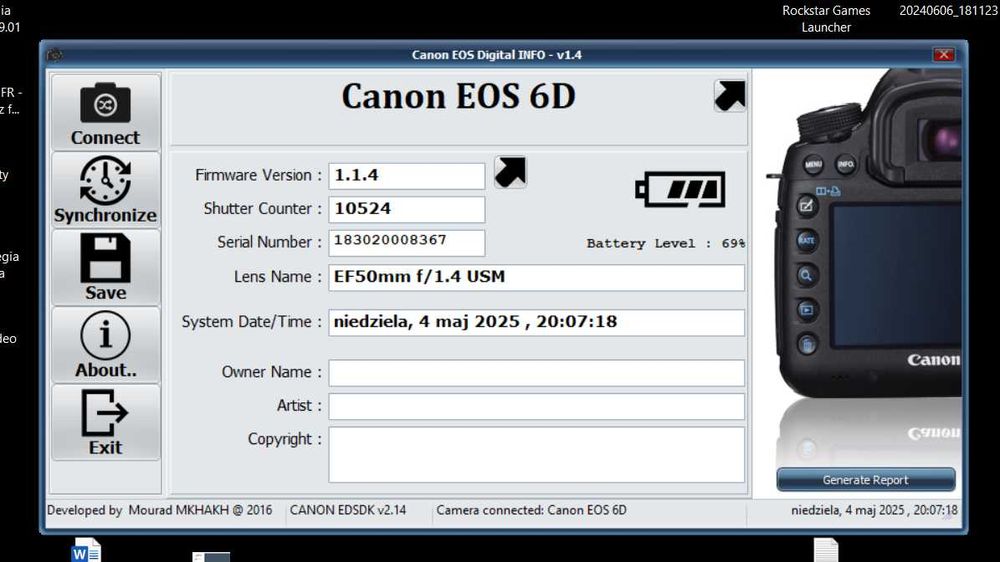
Task: Generate Report for the connected camera
Action: tap(865, 480)
